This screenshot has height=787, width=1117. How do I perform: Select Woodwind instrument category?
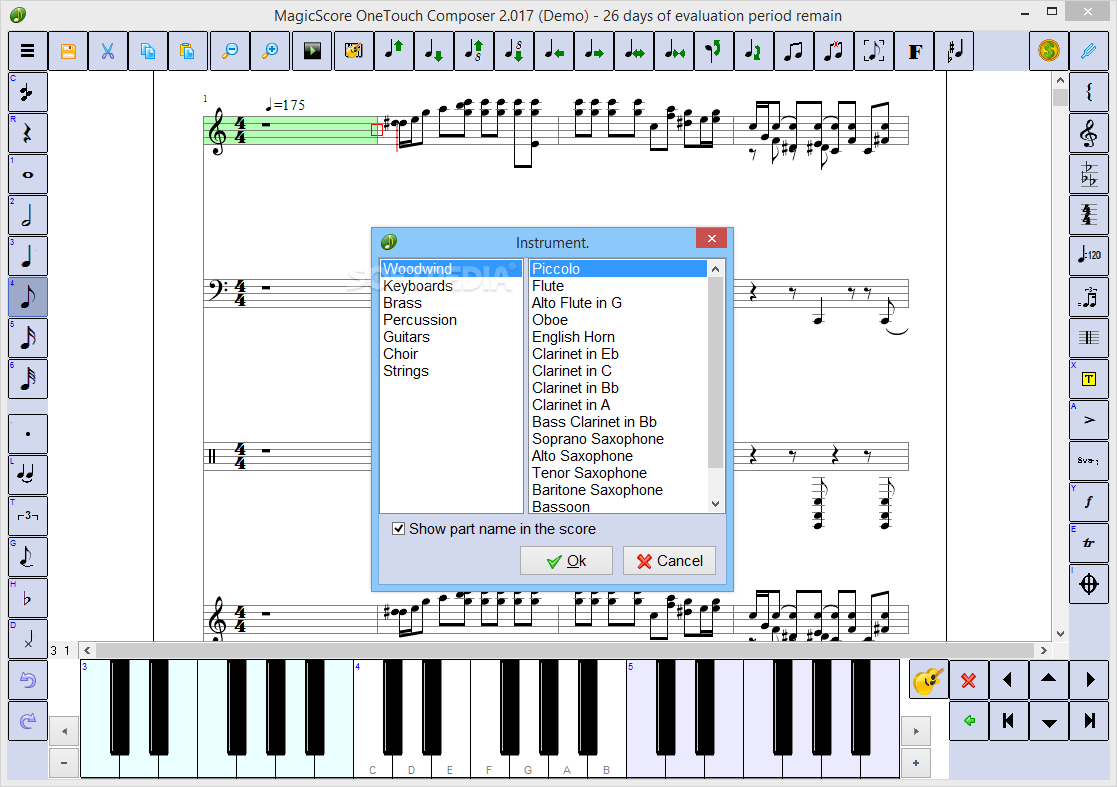451,269
